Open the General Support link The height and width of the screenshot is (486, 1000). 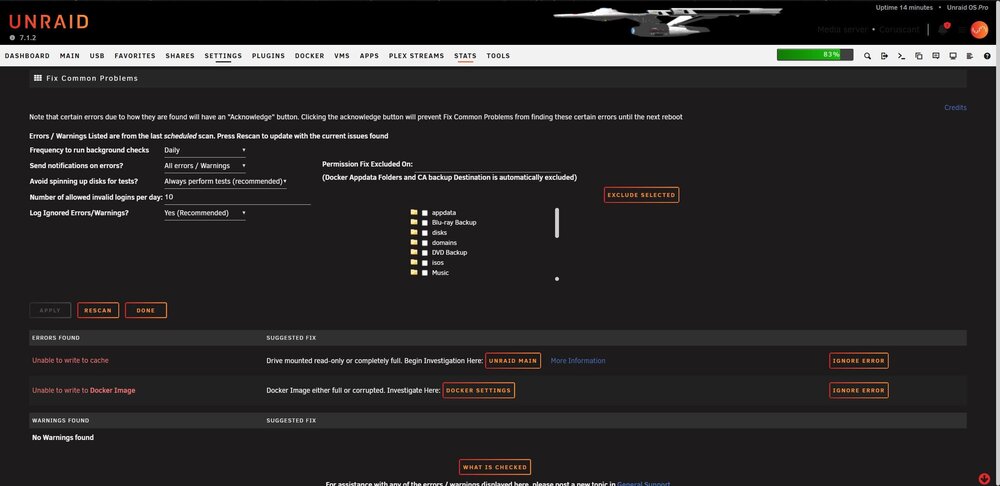click(643, 484)
